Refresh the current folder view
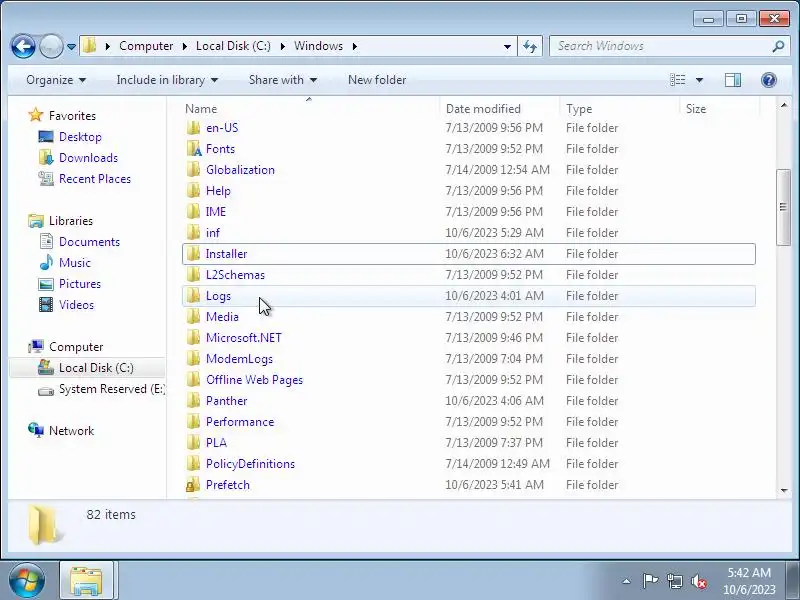 pos(530,46)
